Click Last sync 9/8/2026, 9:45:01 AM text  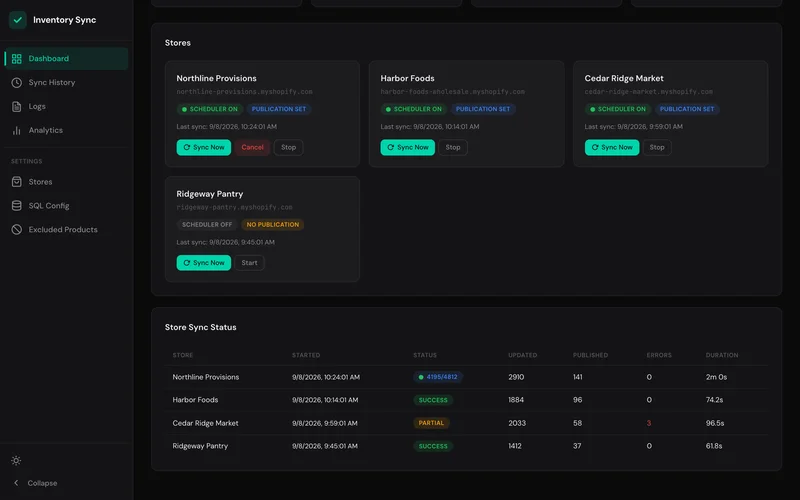coord(226,242)
